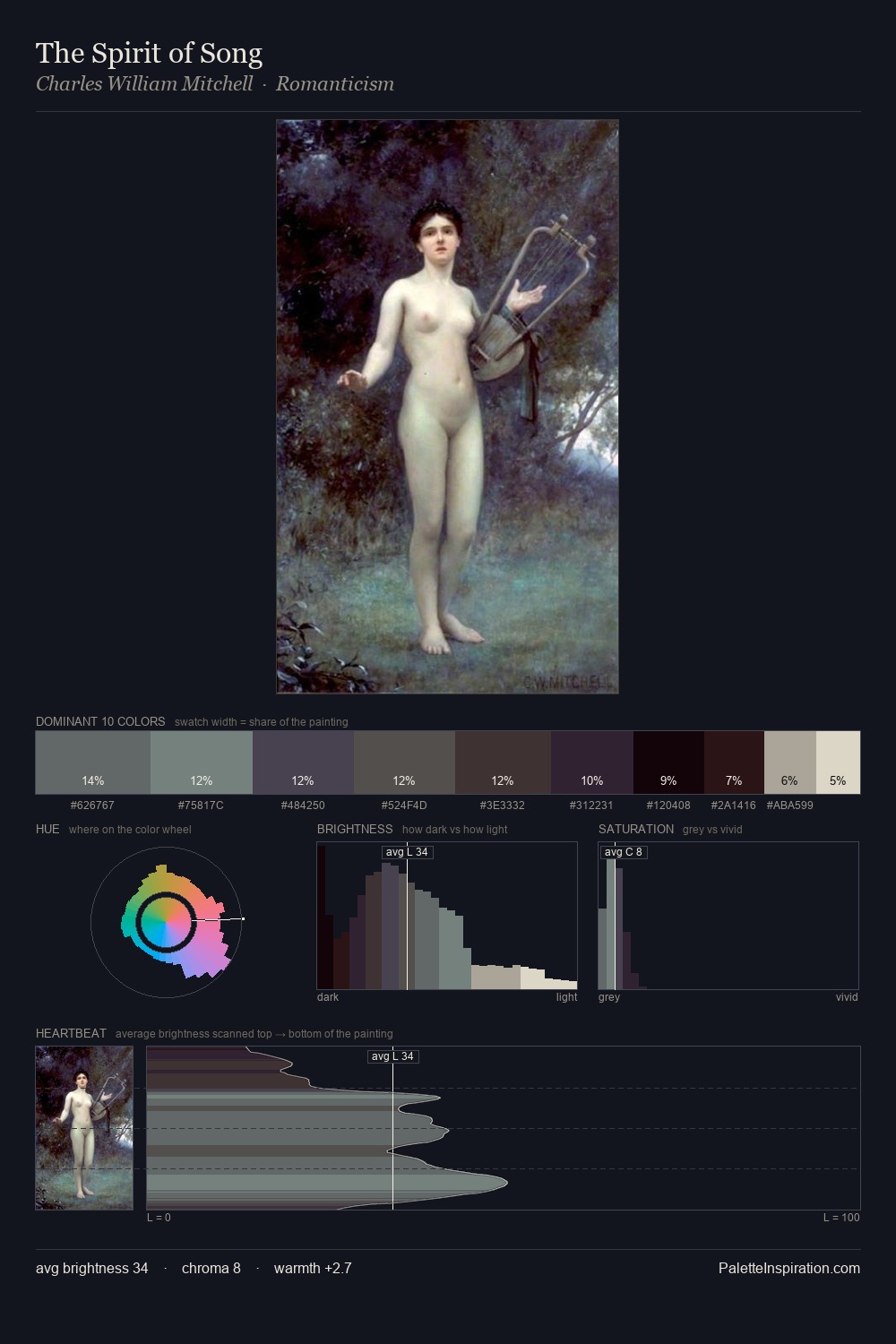The width and height of the screenshot is (896, 1344).
Task: Choose the #524F4D swatch
Action: [404, 762]
